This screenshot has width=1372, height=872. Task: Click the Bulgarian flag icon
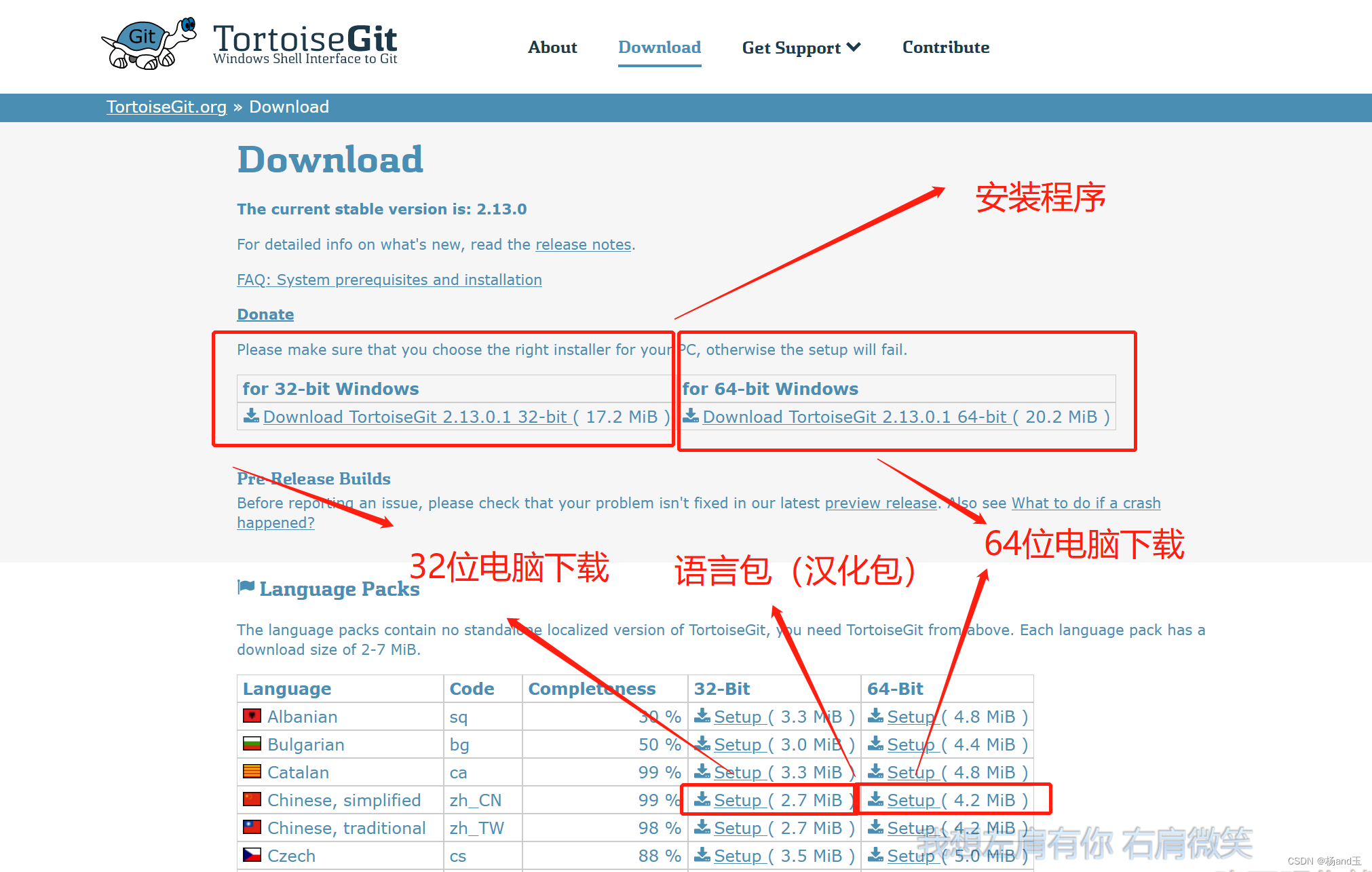(x=252, y=744)
